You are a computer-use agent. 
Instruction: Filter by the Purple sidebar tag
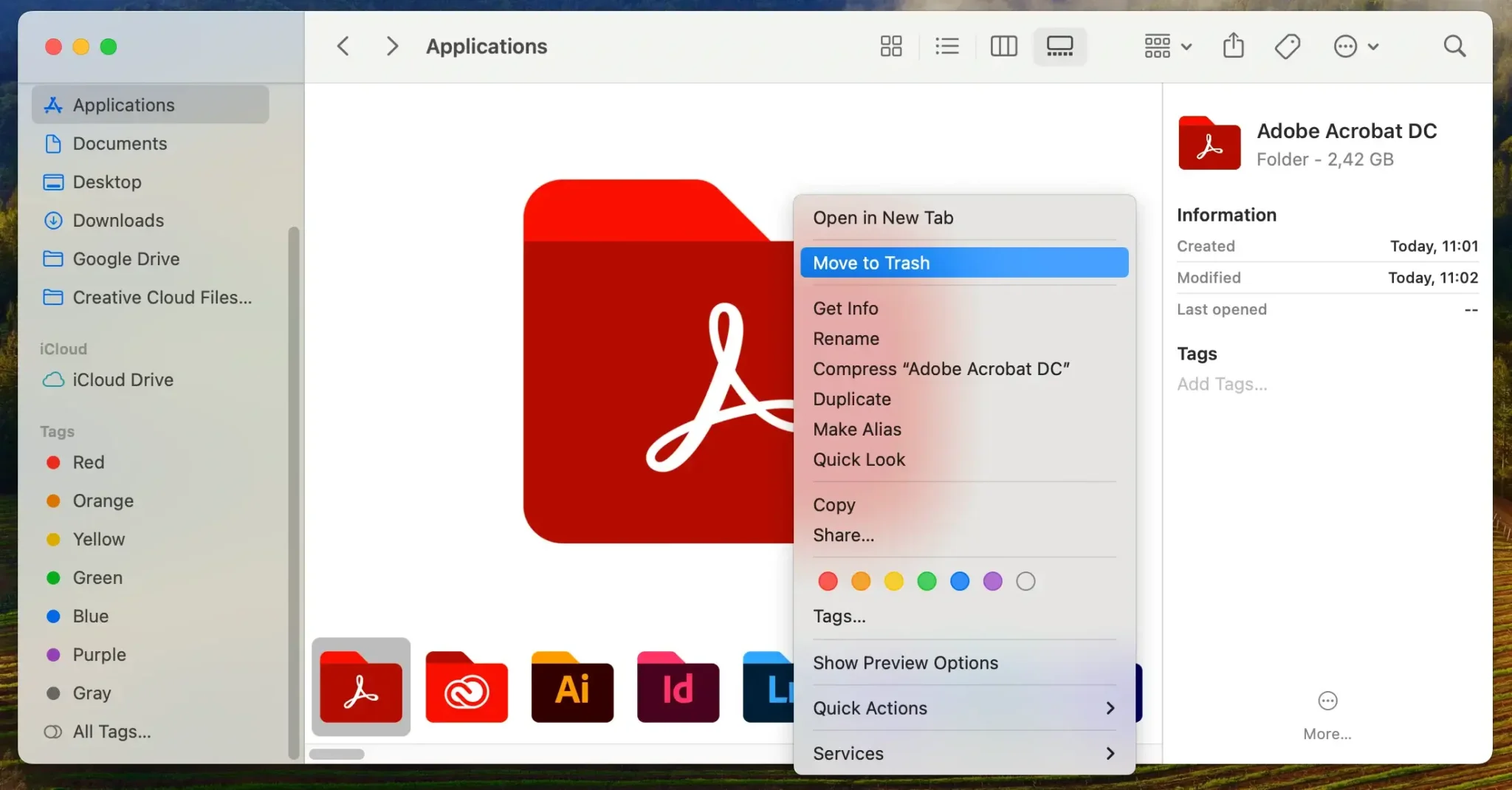151,654
